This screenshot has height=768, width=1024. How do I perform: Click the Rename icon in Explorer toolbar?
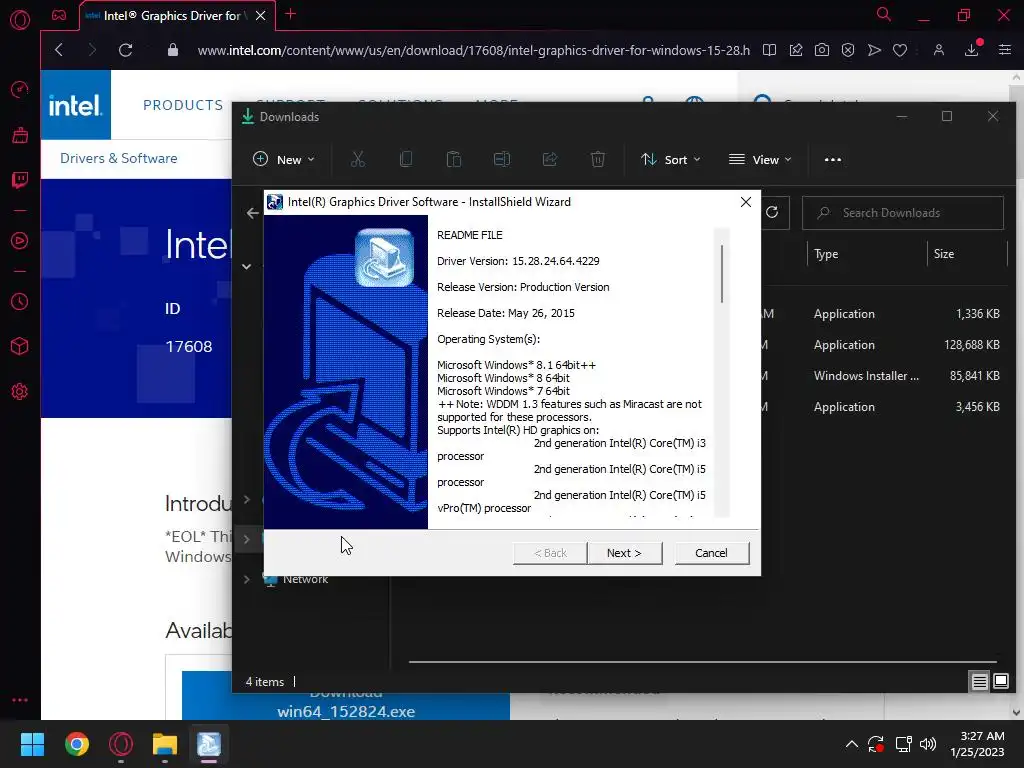(x=502, y=159)
